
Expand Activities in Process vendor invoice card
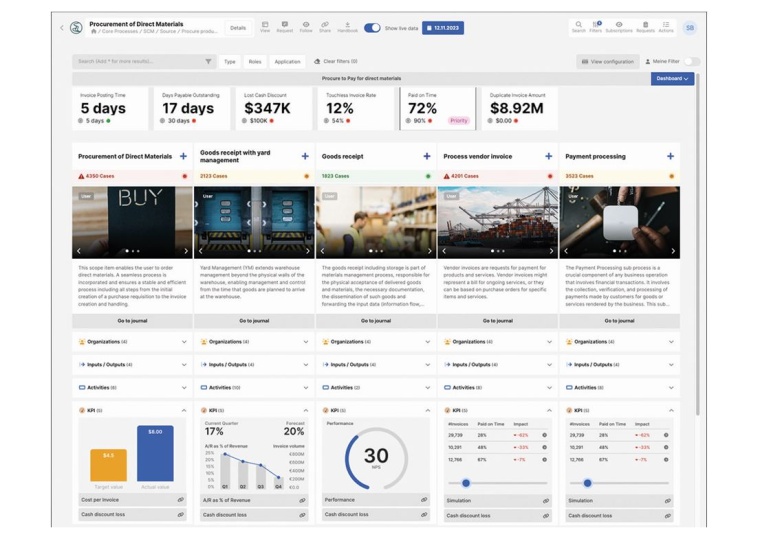coord(549,387)
